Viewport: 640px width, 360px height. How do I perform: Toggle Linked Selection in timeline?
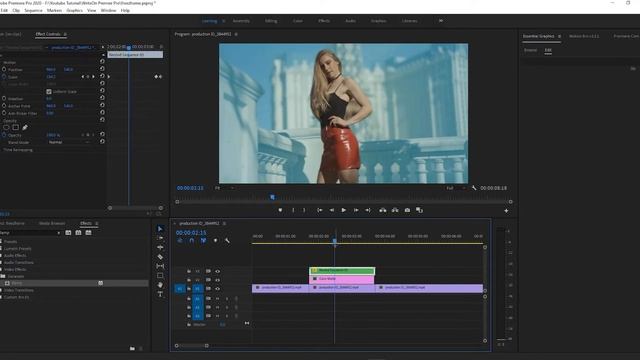click(x=203, y=240)
